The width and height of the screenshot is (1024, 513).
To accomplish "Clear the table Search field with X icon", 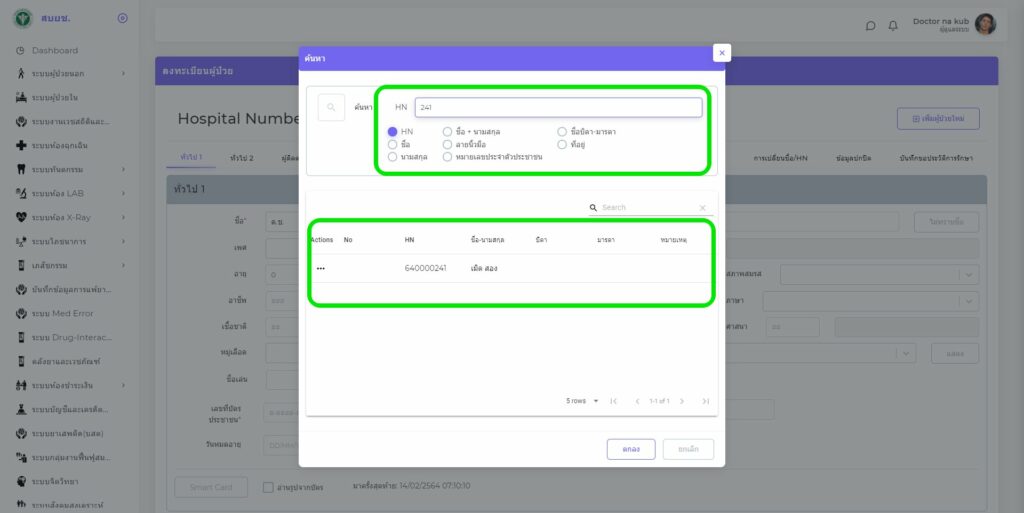I will point(702,208).
